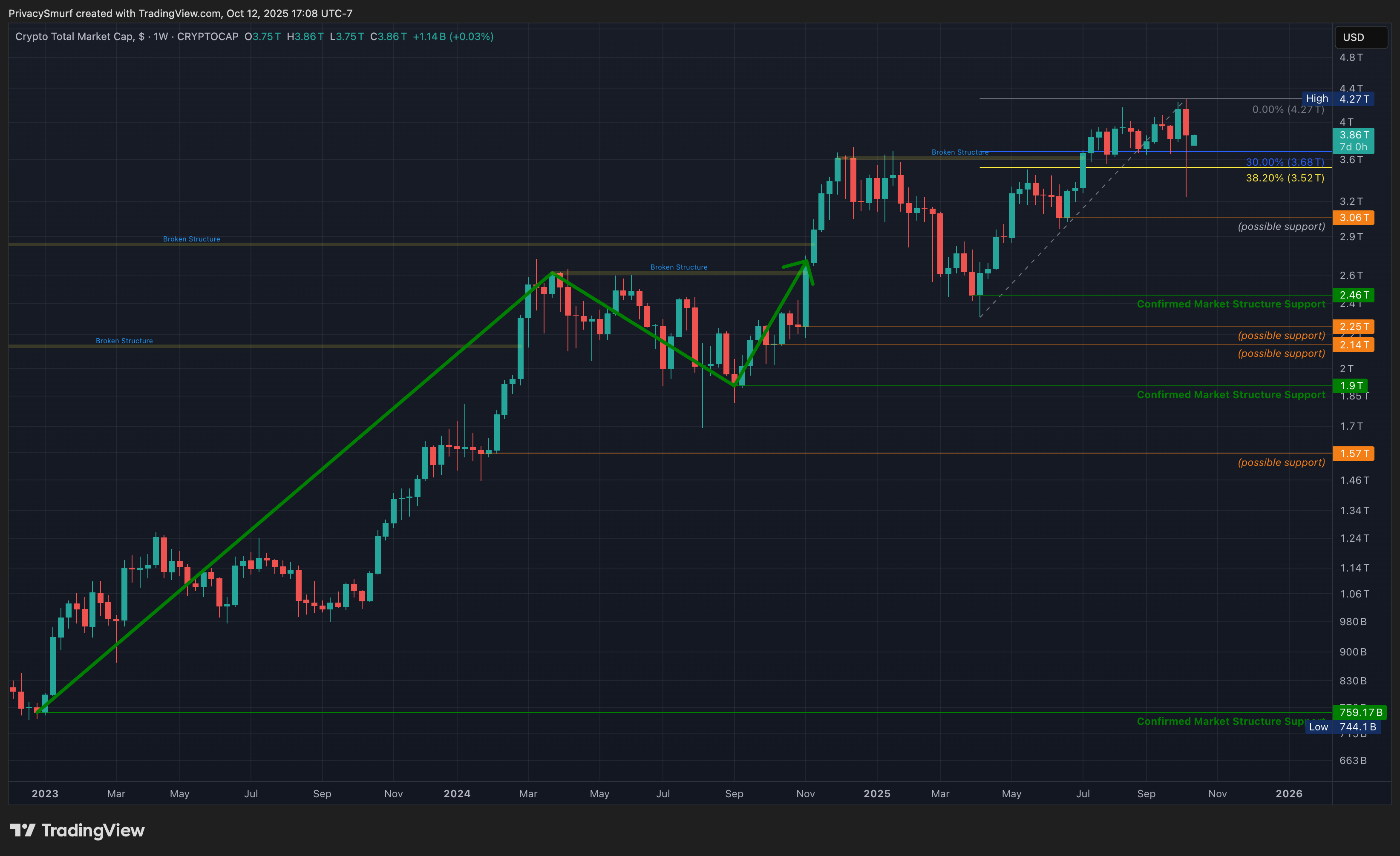Screen dimensions: 1400x856
Task: Click the orange 3.06 T price label
Action: [1354, 218]
